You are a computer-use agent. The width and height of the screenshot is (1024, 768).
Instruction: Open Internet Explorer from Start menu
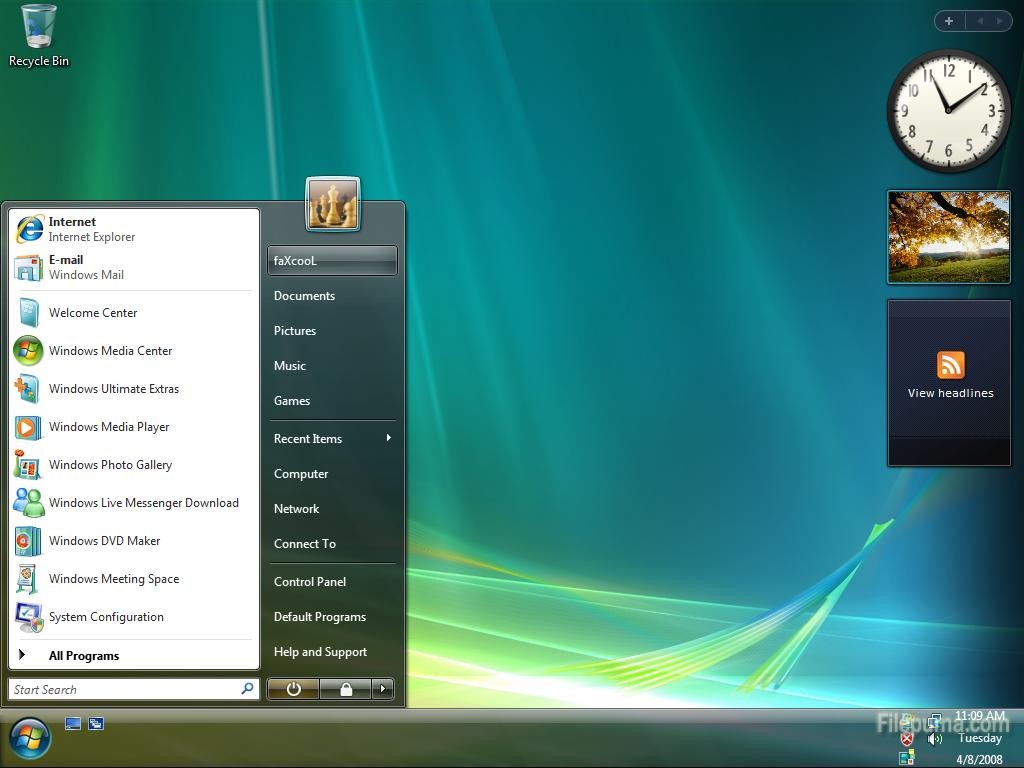[90, 229]
